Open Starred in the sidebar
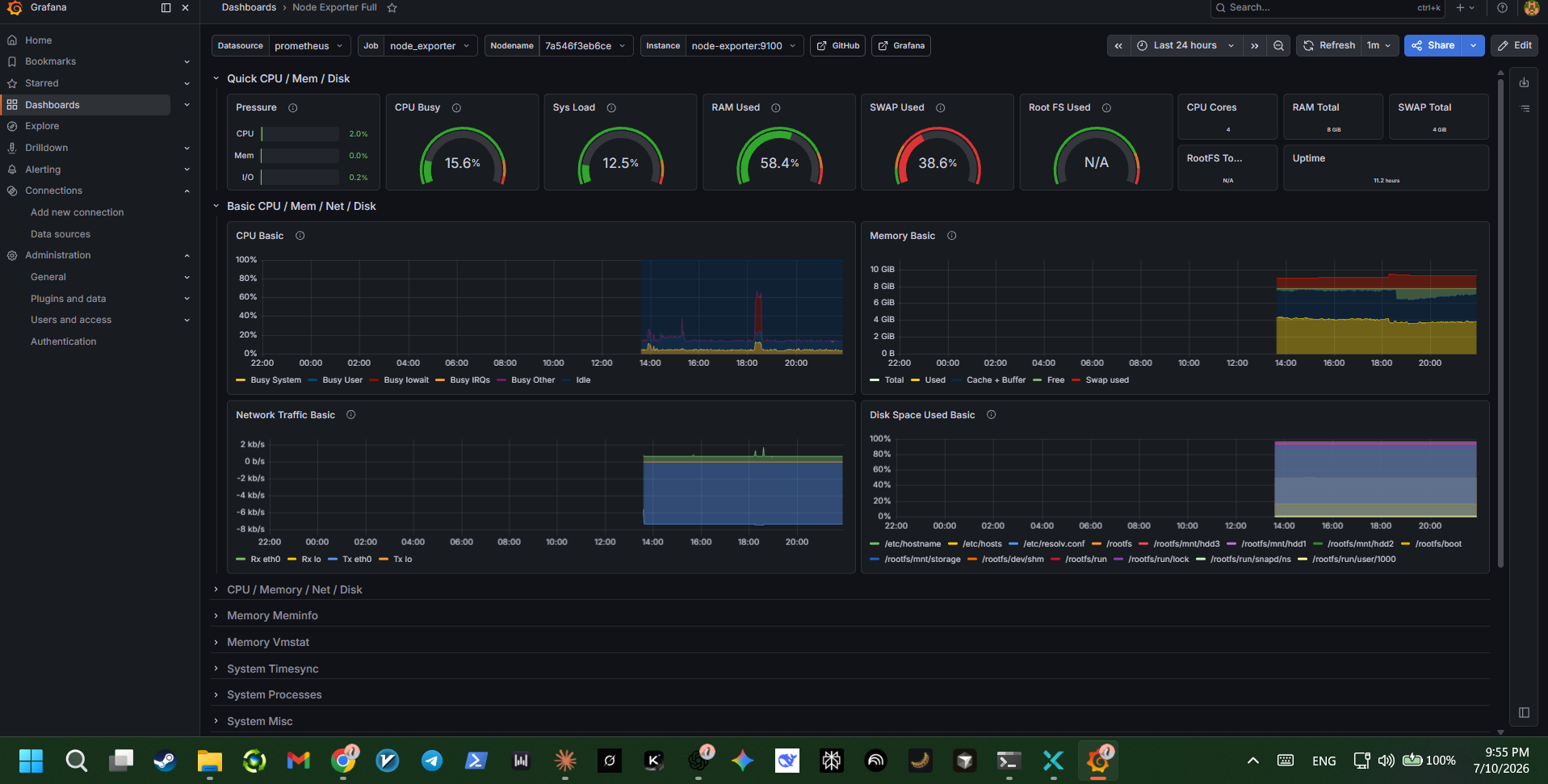 pyautogui.click(x=41, y=83)
